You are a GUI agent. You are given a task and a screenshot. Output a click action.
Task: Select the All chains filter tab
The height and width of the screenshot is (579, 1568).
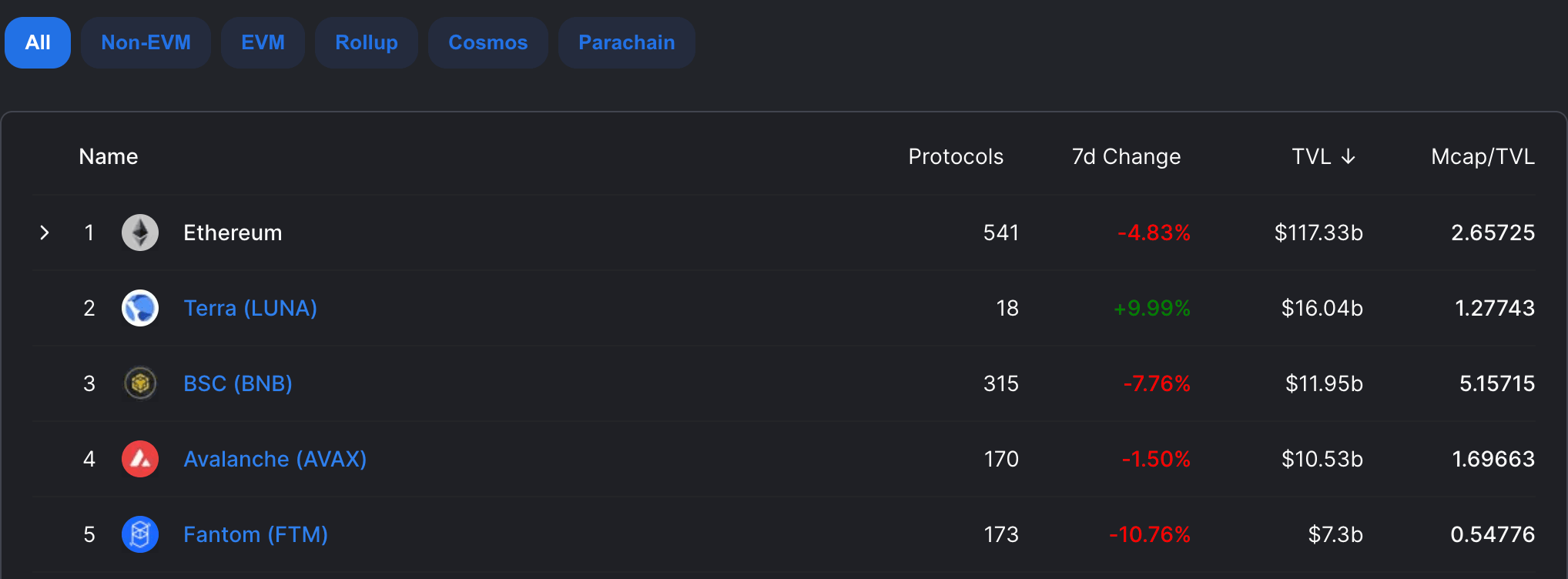38,43
